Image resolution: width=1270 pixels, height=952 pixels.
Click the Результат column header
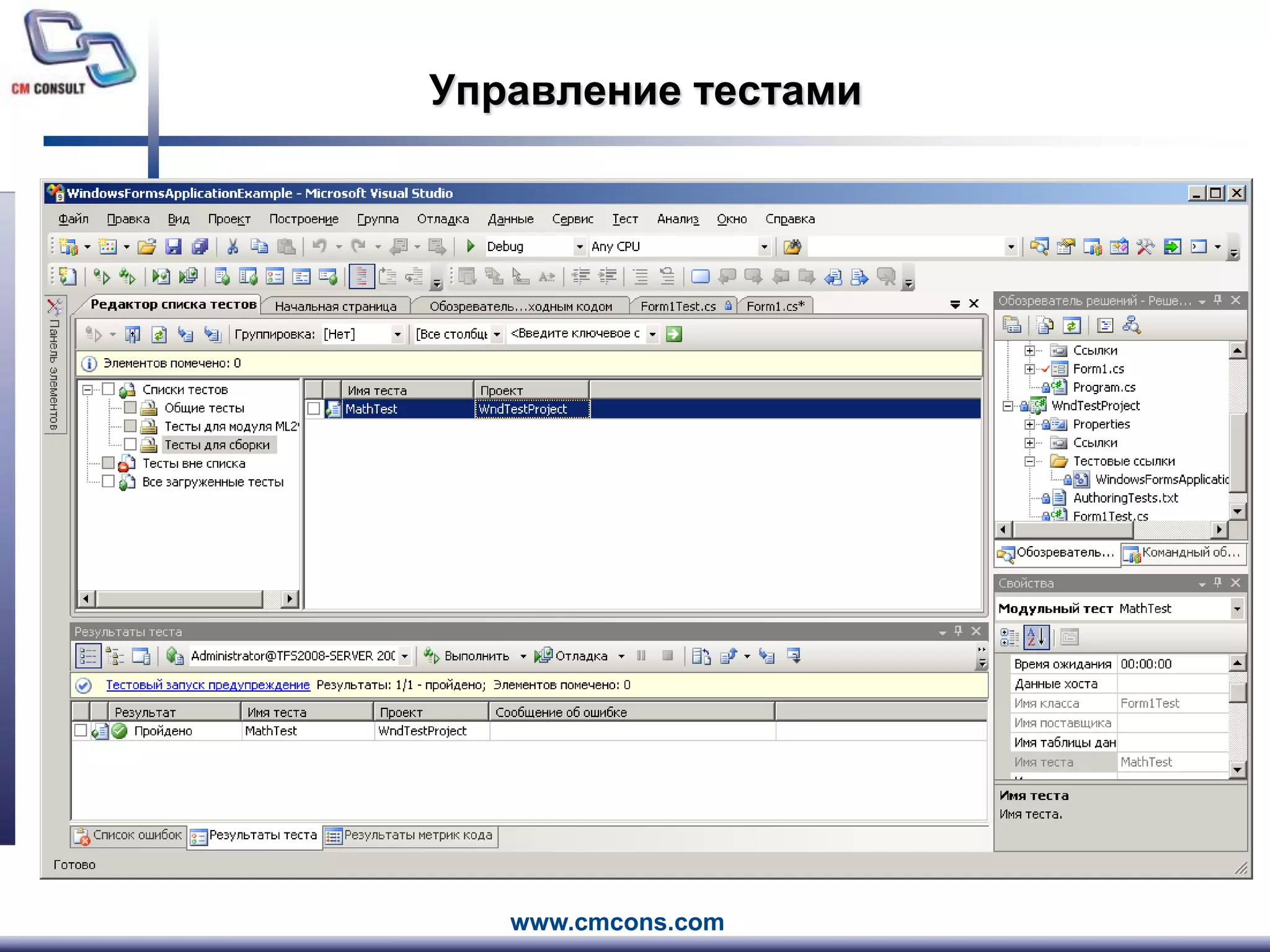(174, 712)
